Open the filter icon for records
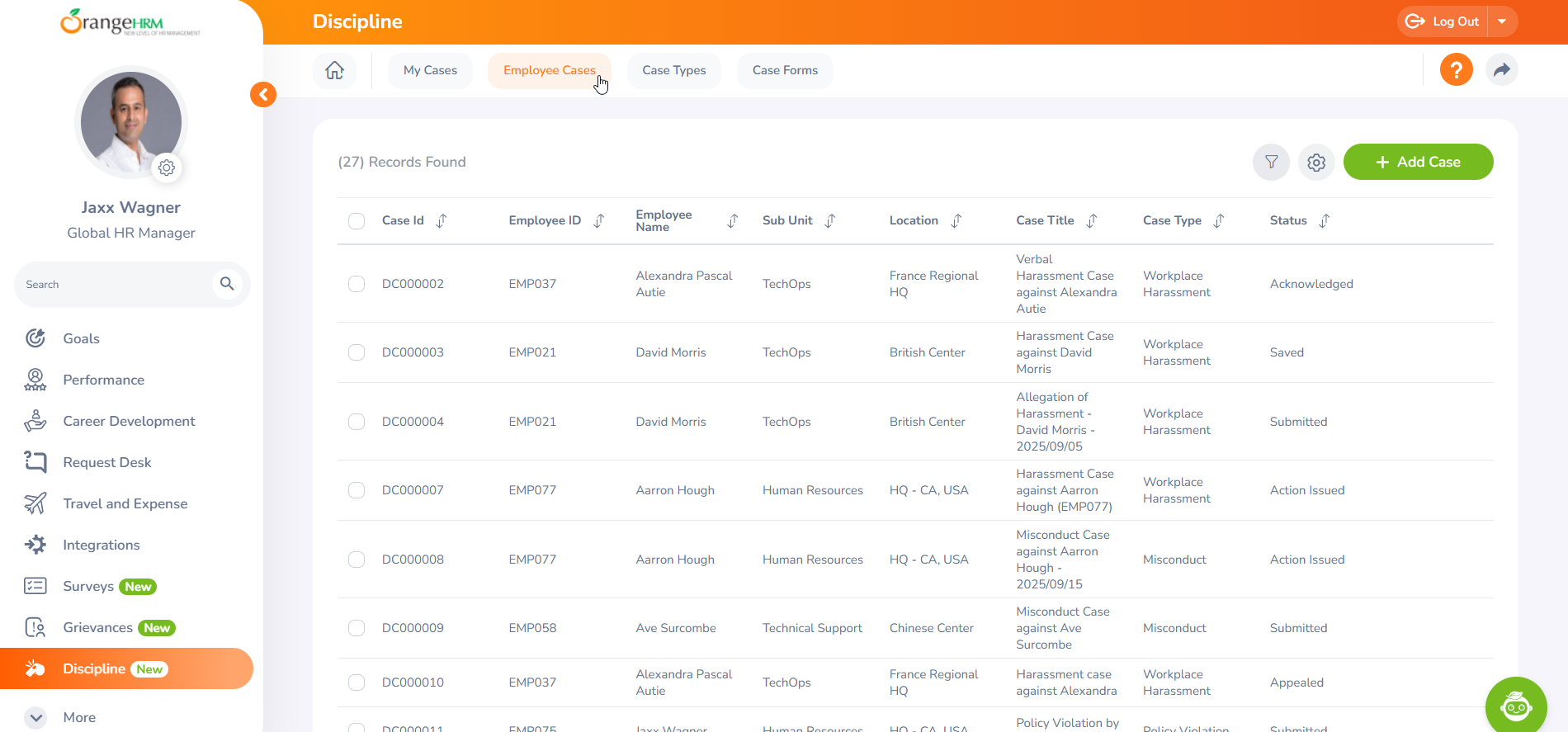Viewport: 1568px width, 732px height. [1271, 162]
